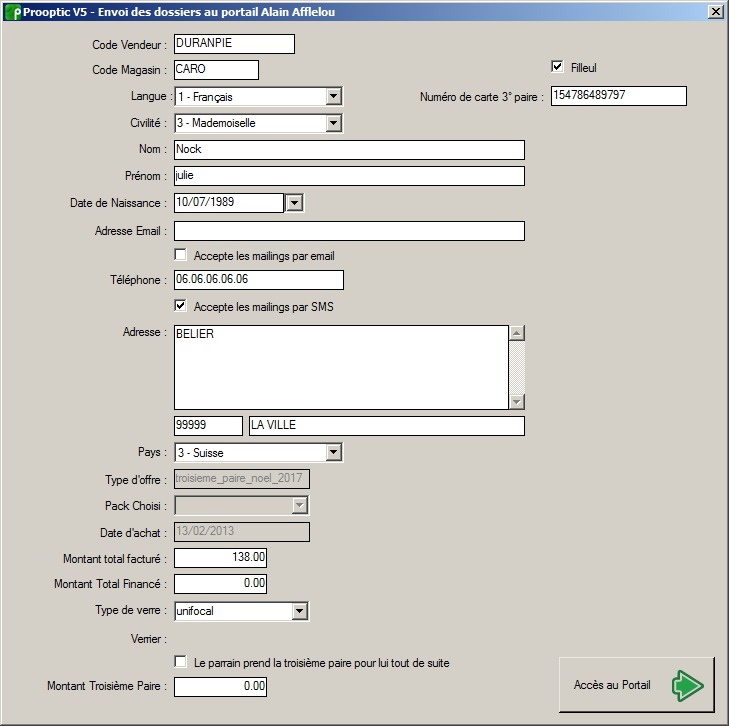Click the Montant Total Financé field
This screenshot has width=729, height=726.
(x=220, y=584)
